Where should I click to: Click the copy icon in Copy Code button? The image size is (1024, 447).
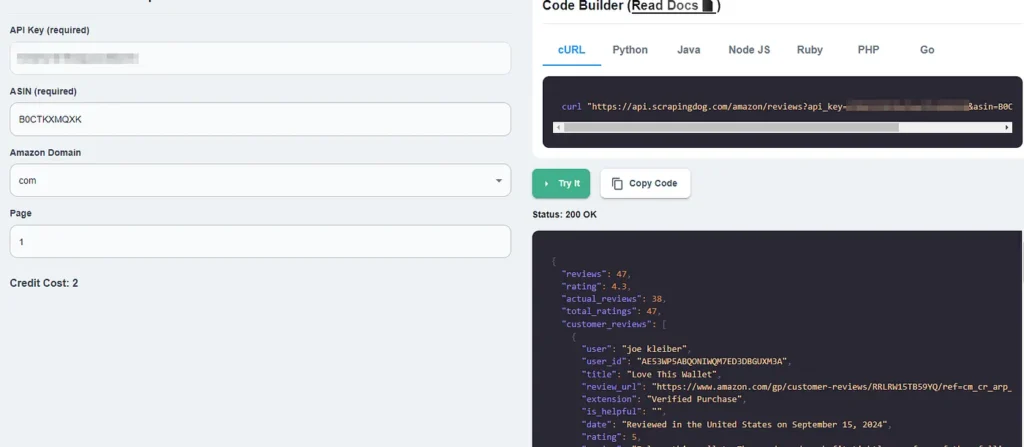point(617,184)
